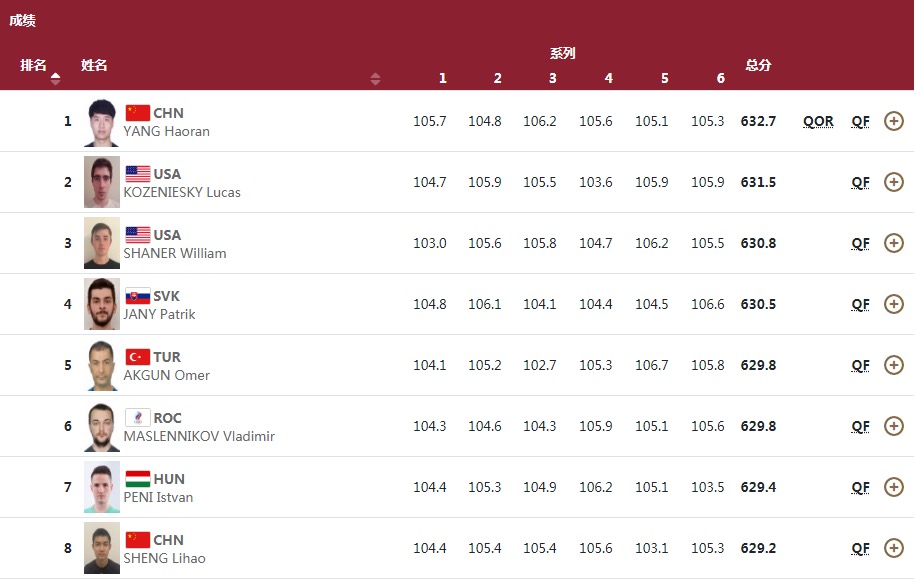Sort by name column arrows
This screenshot has width=916, height=579.
375,78
